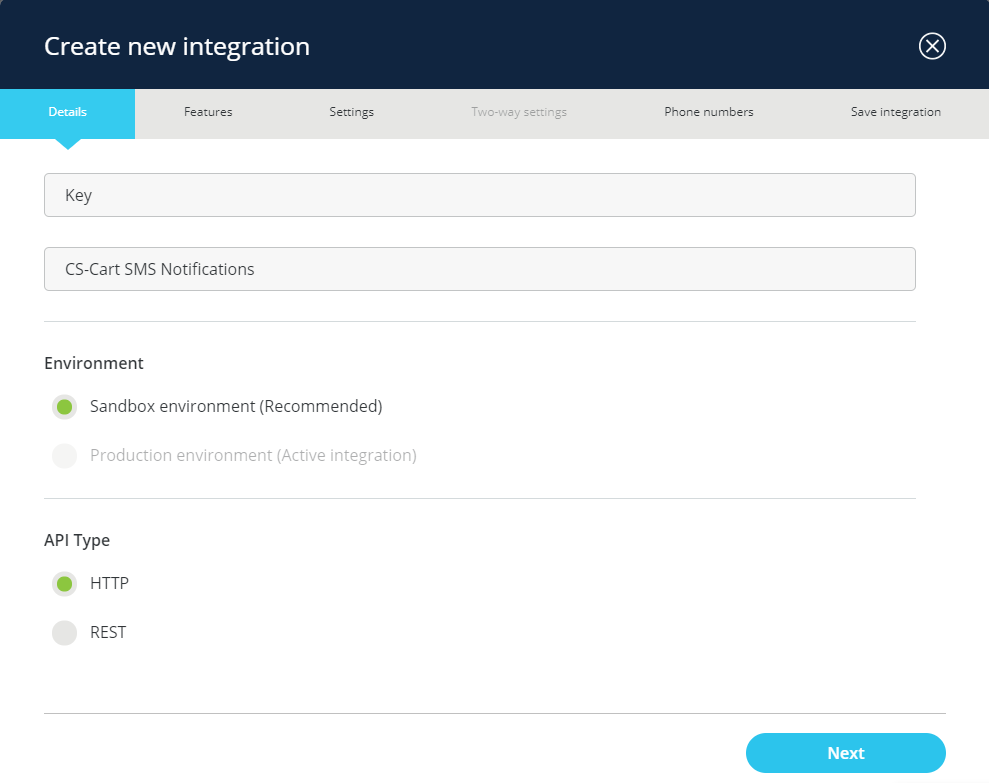Screen dimensions: 989x783
Task: Click the API Type section heading
Action: (x=77, y=540)
